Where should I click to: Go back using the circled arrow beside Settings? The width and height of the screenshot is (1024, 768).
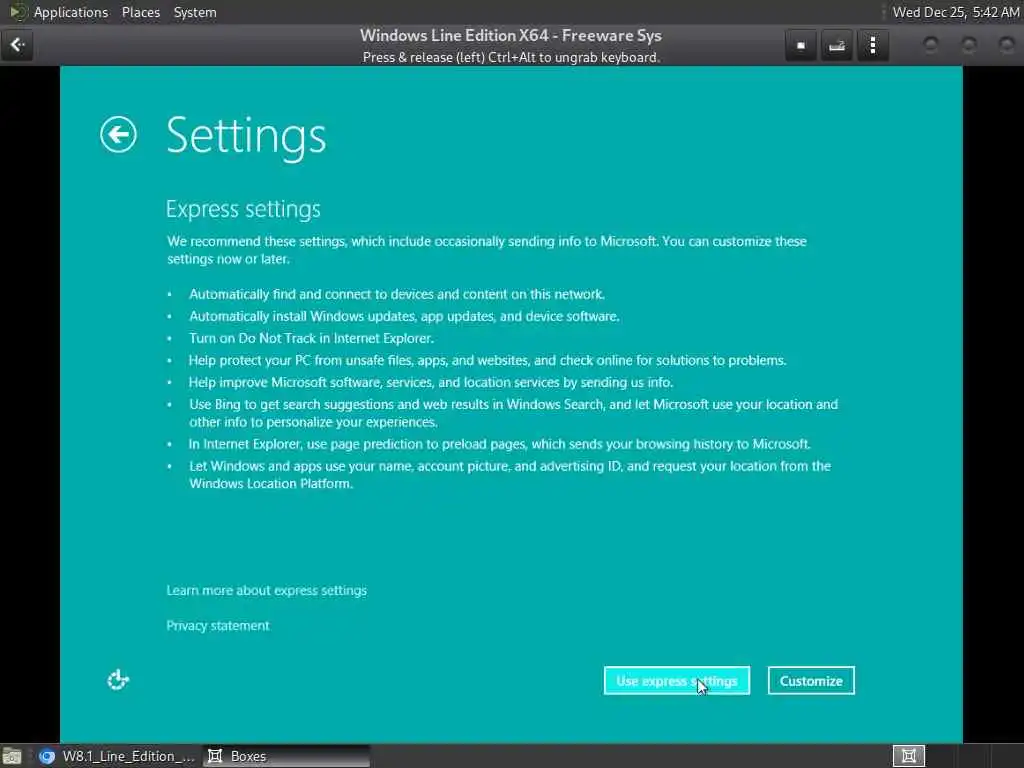coord(118,135)
